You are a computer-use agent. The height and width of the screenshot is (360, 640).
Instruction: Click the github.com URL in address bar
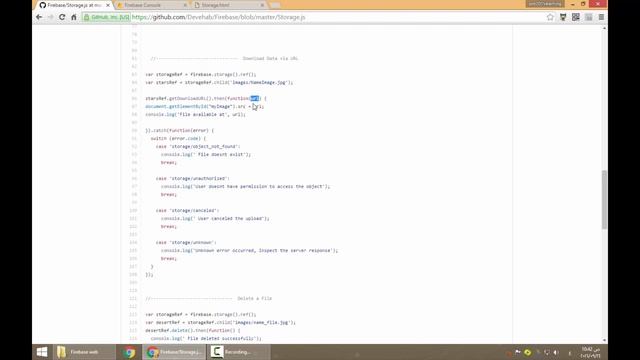point(218,17)
